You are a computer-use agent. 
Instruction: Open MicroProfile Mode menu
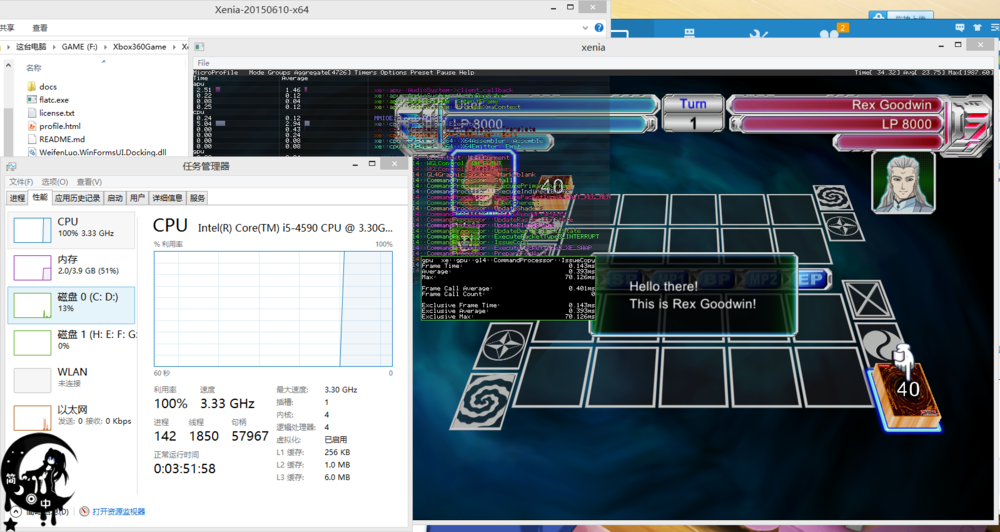click(256, 73)
